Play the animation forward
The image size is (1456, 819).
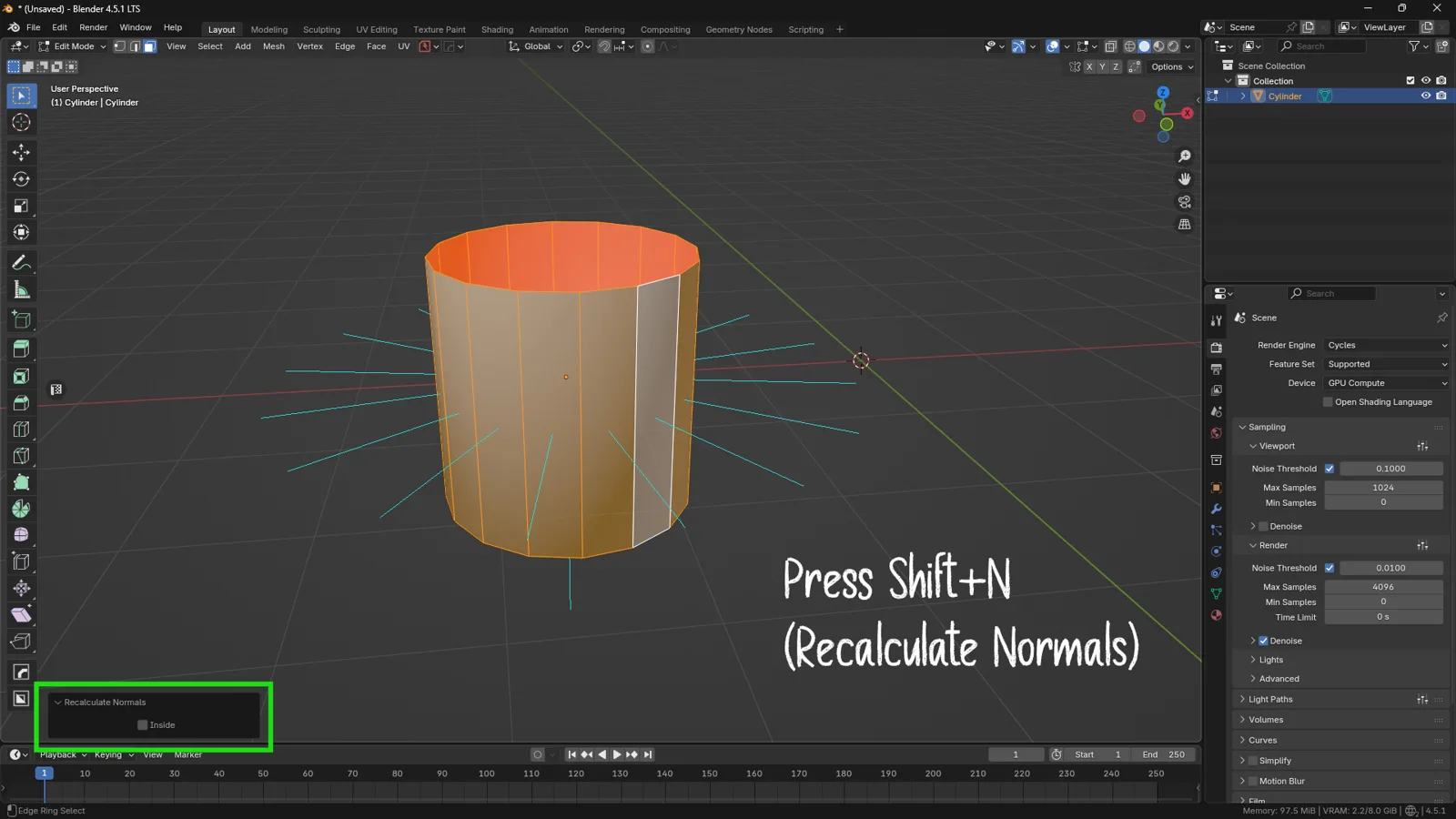click(x=617, y=754)
